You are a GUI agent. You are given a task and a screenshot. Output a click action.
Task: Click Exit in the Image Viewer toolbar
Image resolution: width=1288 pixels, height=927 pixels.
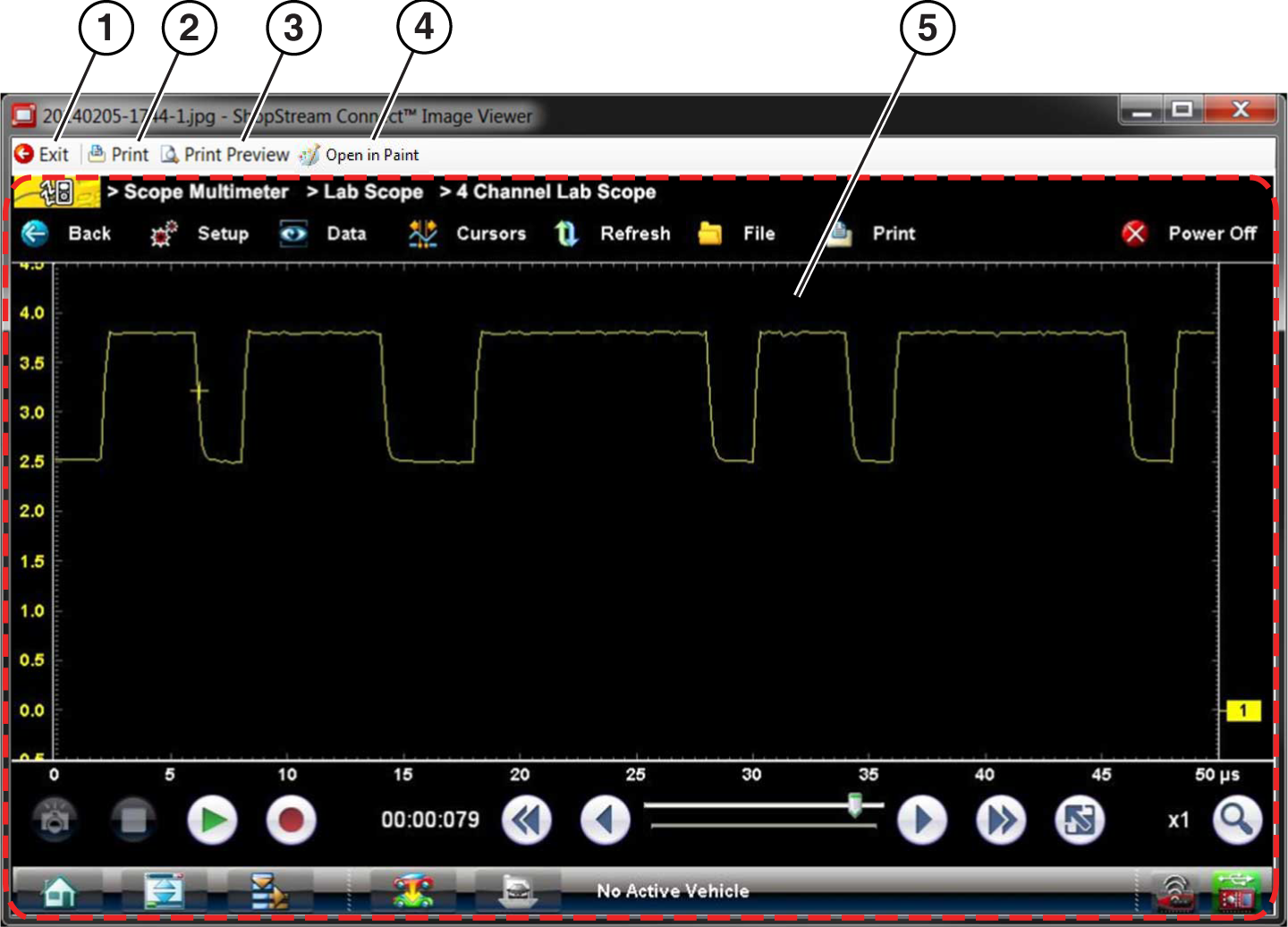(x=42, y=155)
